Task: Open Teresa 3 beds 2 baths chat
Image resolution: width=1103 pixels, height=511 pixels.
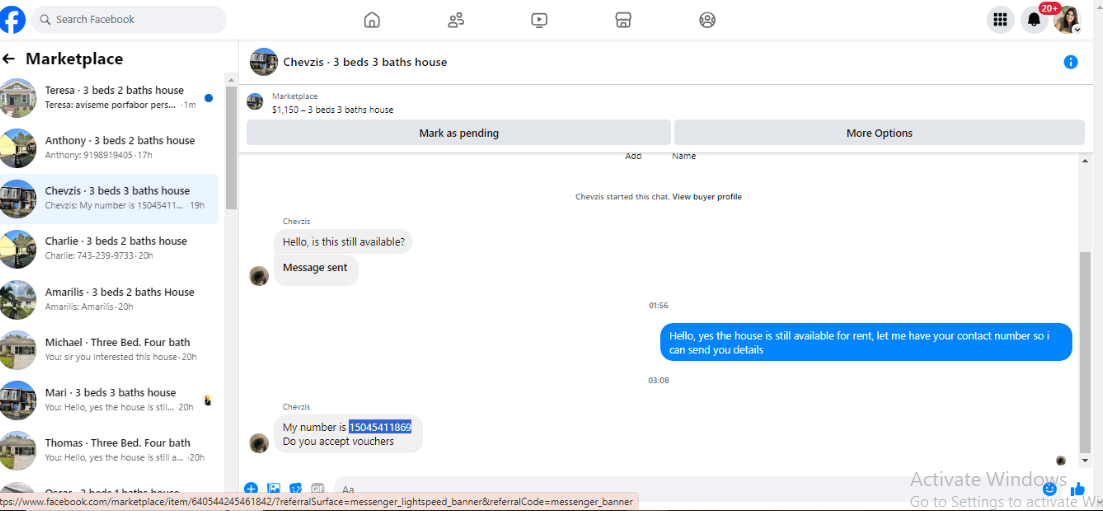Action: pos(109,97)
